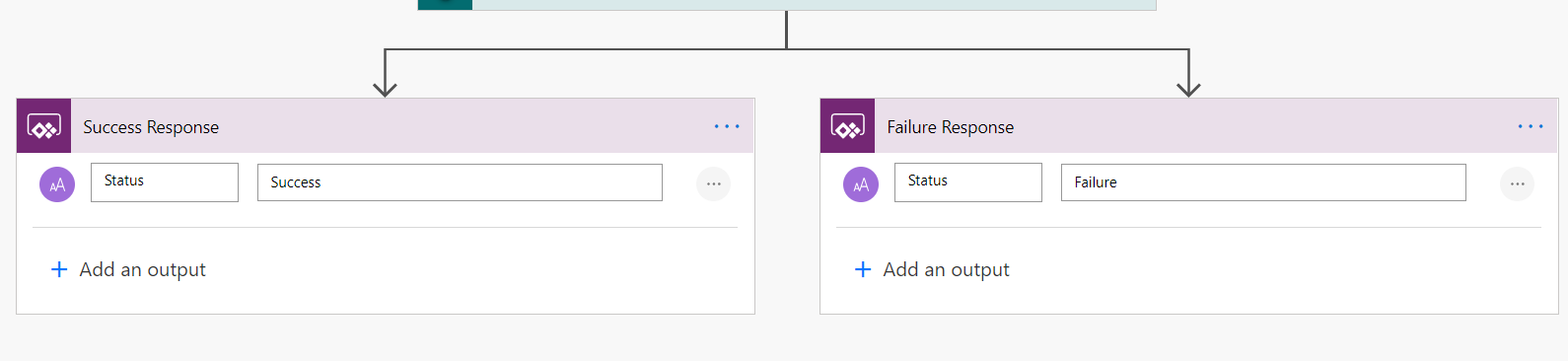
Task: Edit the Status title field under Success Response
Action: pos(165,182)
